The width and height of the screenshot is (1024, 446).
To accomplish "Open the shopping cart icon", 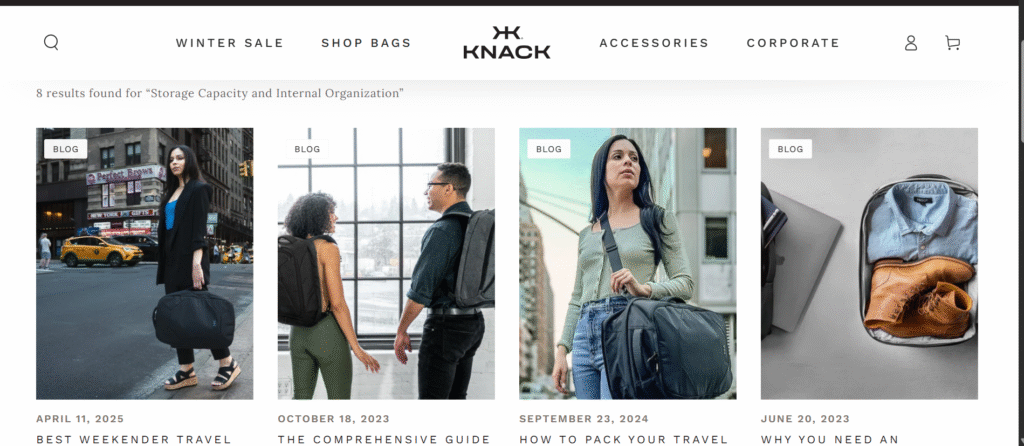I will (x=952, y=43).
